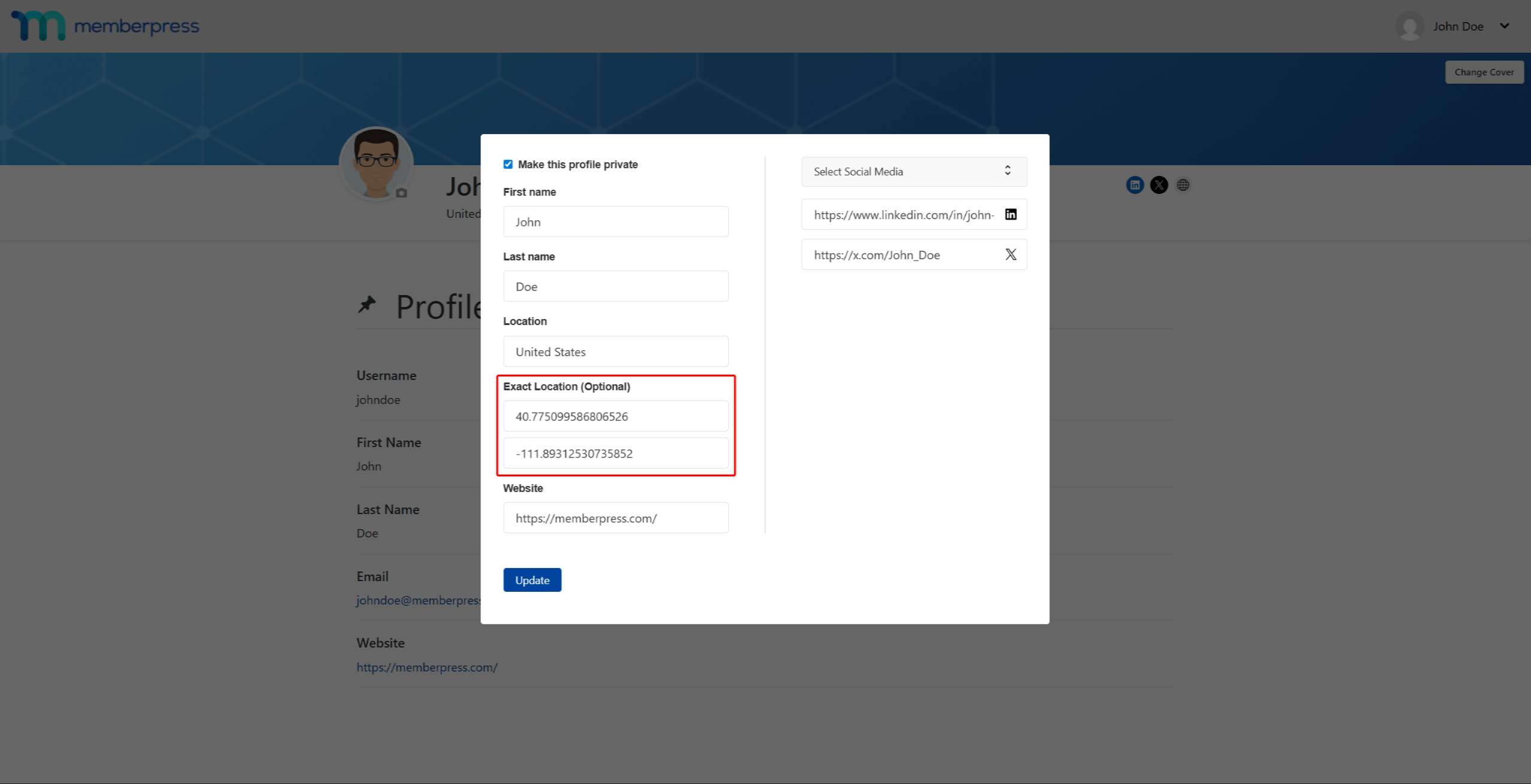The height and width of the screenshot is (784, 1531).
Task: Click the LinkedIn icon in the social URL field
Action: (1011, 214)
